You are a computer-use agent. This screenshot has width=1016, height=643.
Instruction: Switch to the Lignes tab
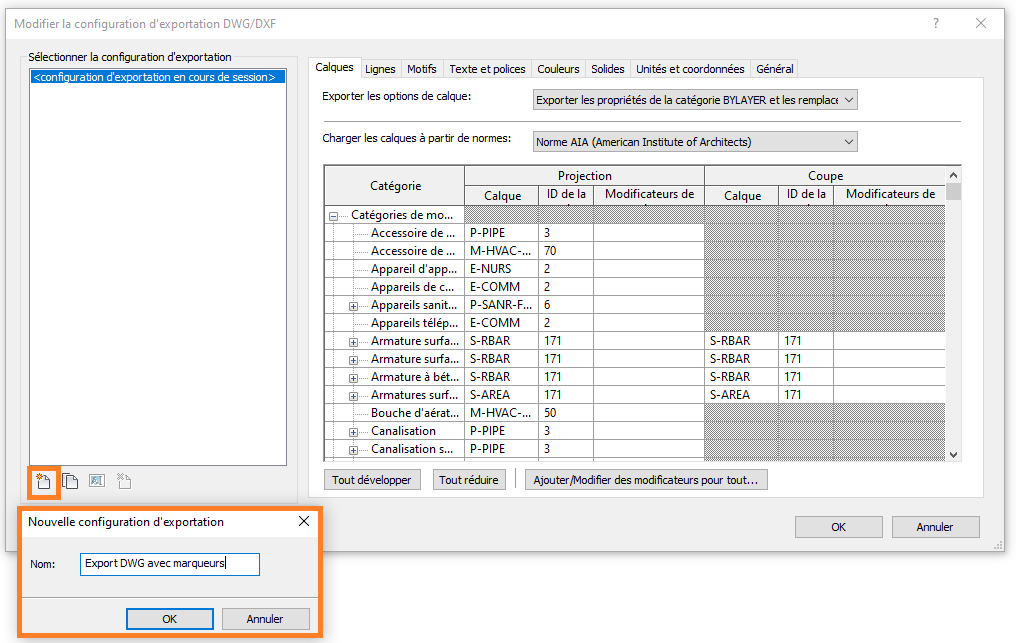click(x=380, y=69)
